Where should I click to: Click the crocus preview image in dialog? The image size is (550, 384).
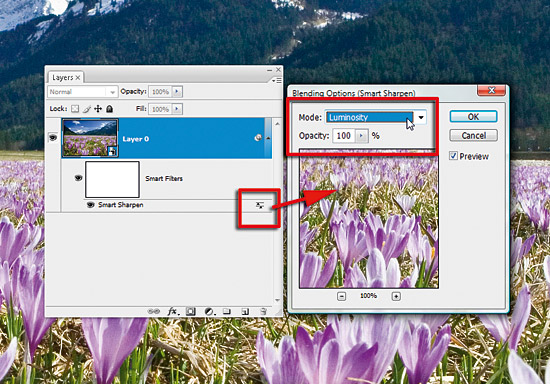click(369, 218)
